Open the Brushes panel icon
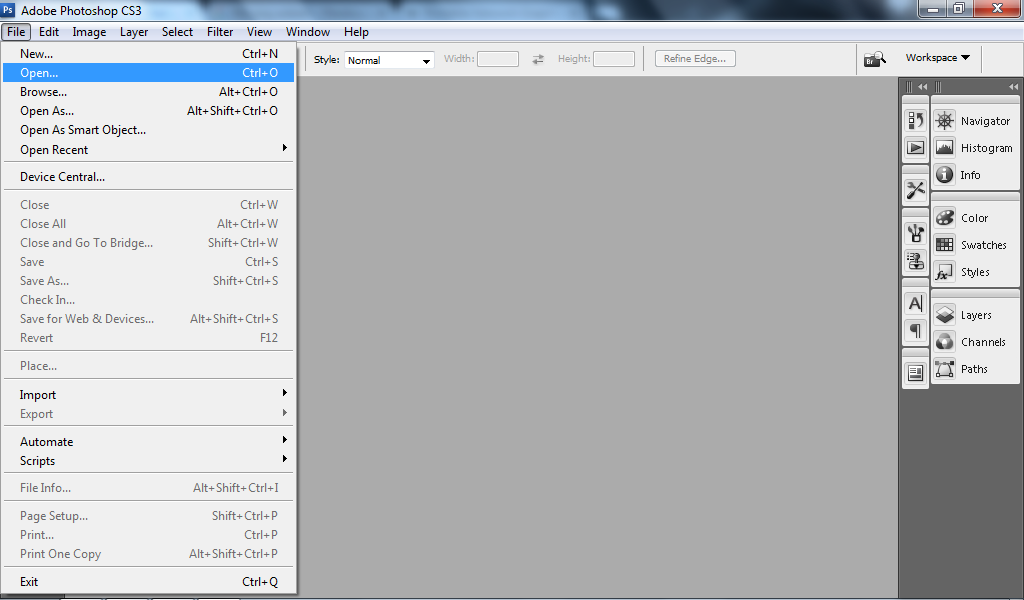The height and width of the screenshot is (600, 1024). [916, 232]
